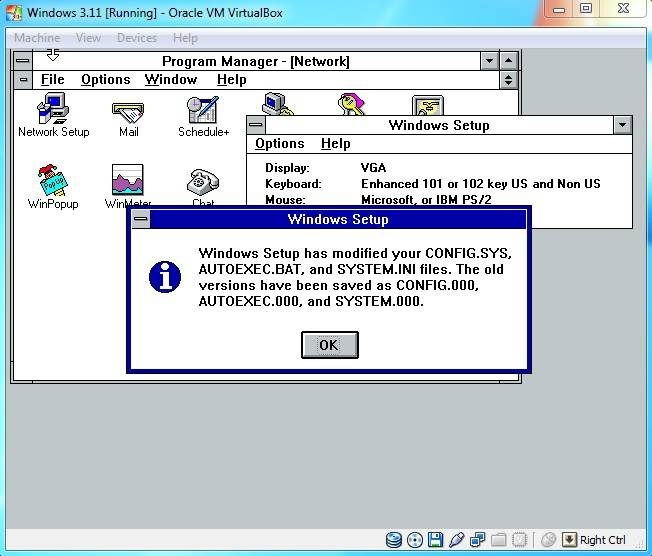
Task: Open the Schedule+ calendar icon
Action: [203, 109]
